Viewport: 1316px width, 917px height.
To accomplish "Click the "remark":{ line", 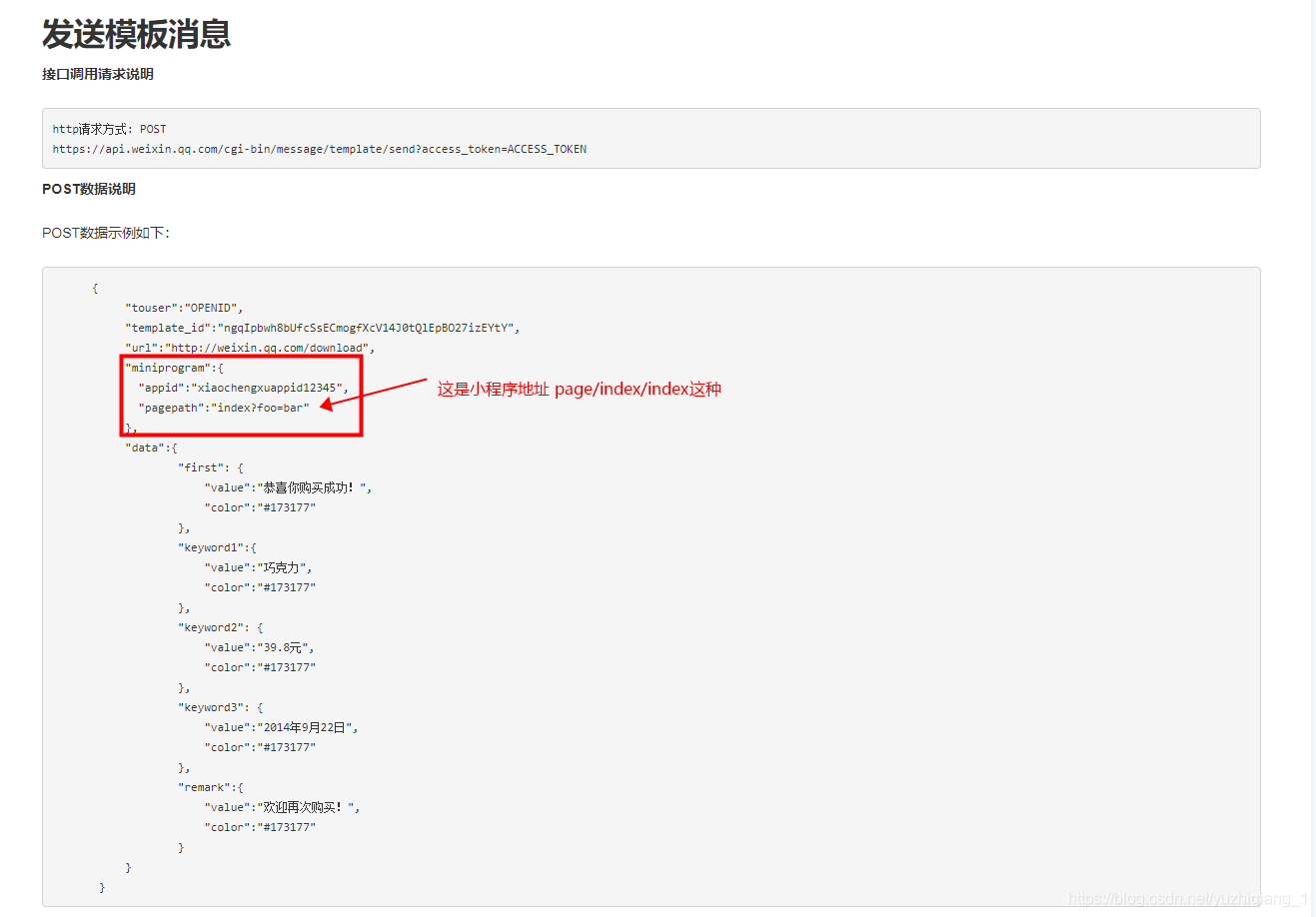I will [211, 787].
